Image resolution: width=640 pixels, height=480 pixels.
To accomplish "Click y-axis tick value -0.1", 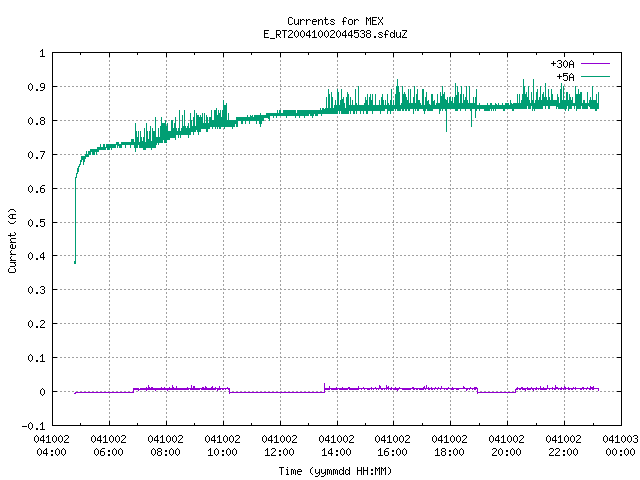I will [x=33, y=426].
